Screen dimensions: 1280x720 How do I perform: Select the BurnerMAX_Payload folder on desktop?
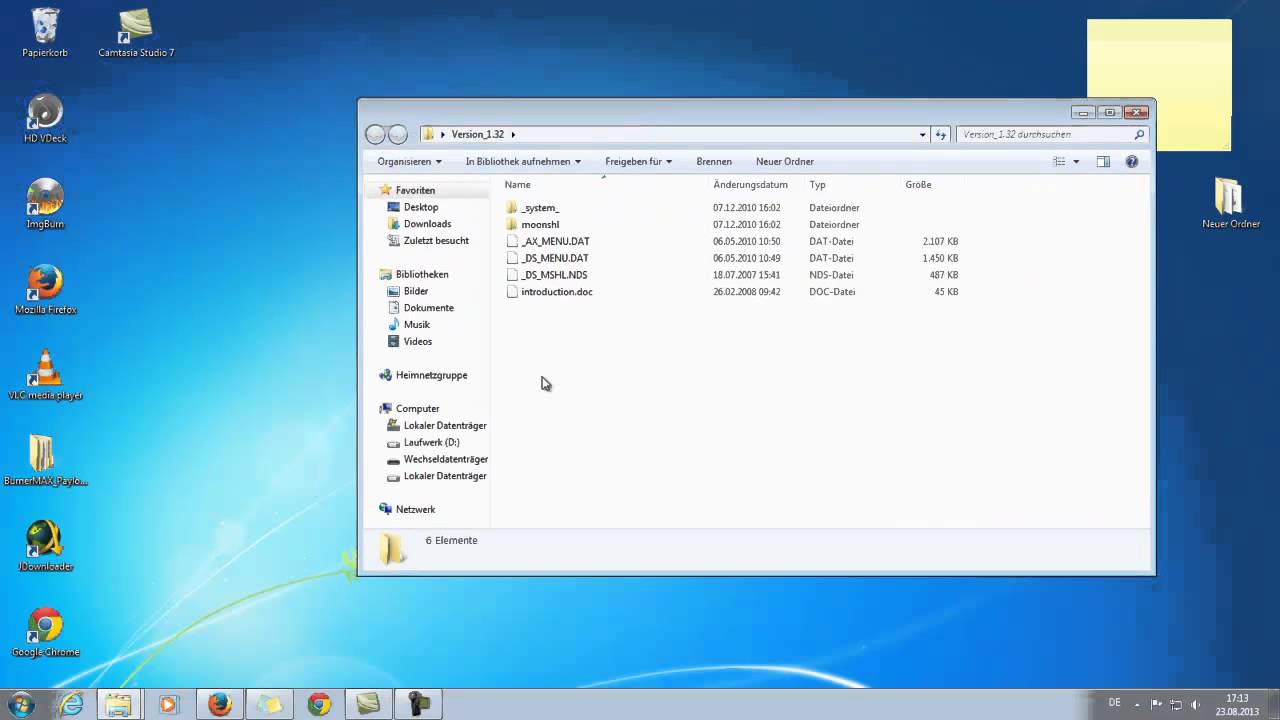[45, 461]
